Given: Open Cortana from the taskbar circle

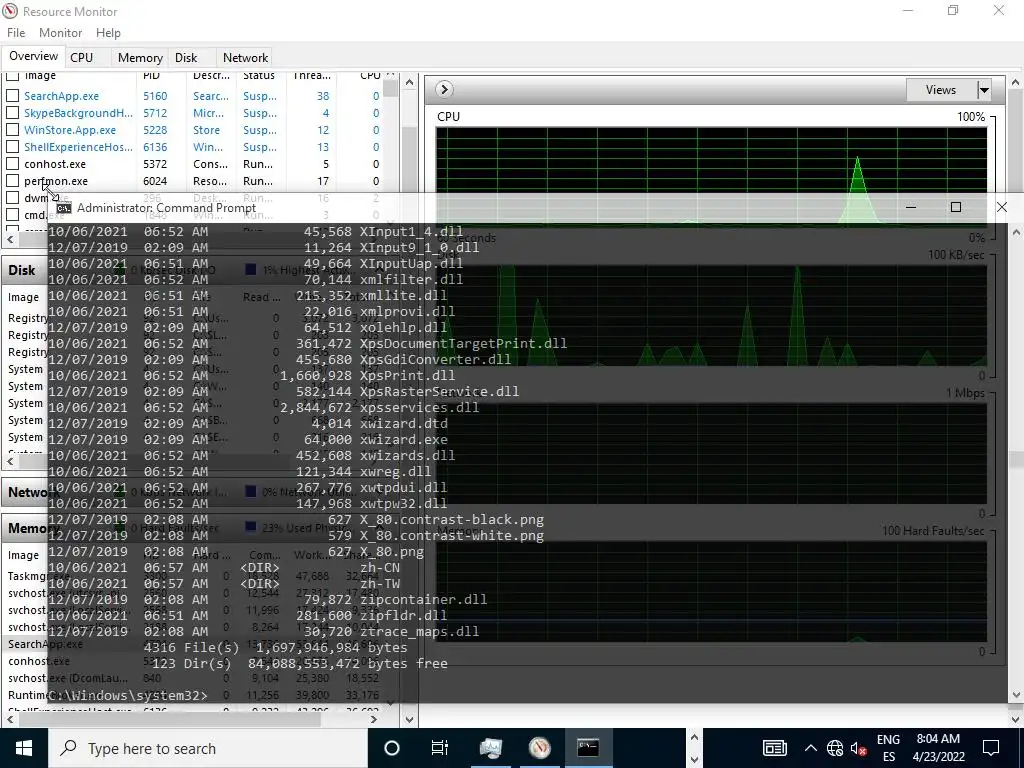Looking at the screenshot, I should click(392, 748).
